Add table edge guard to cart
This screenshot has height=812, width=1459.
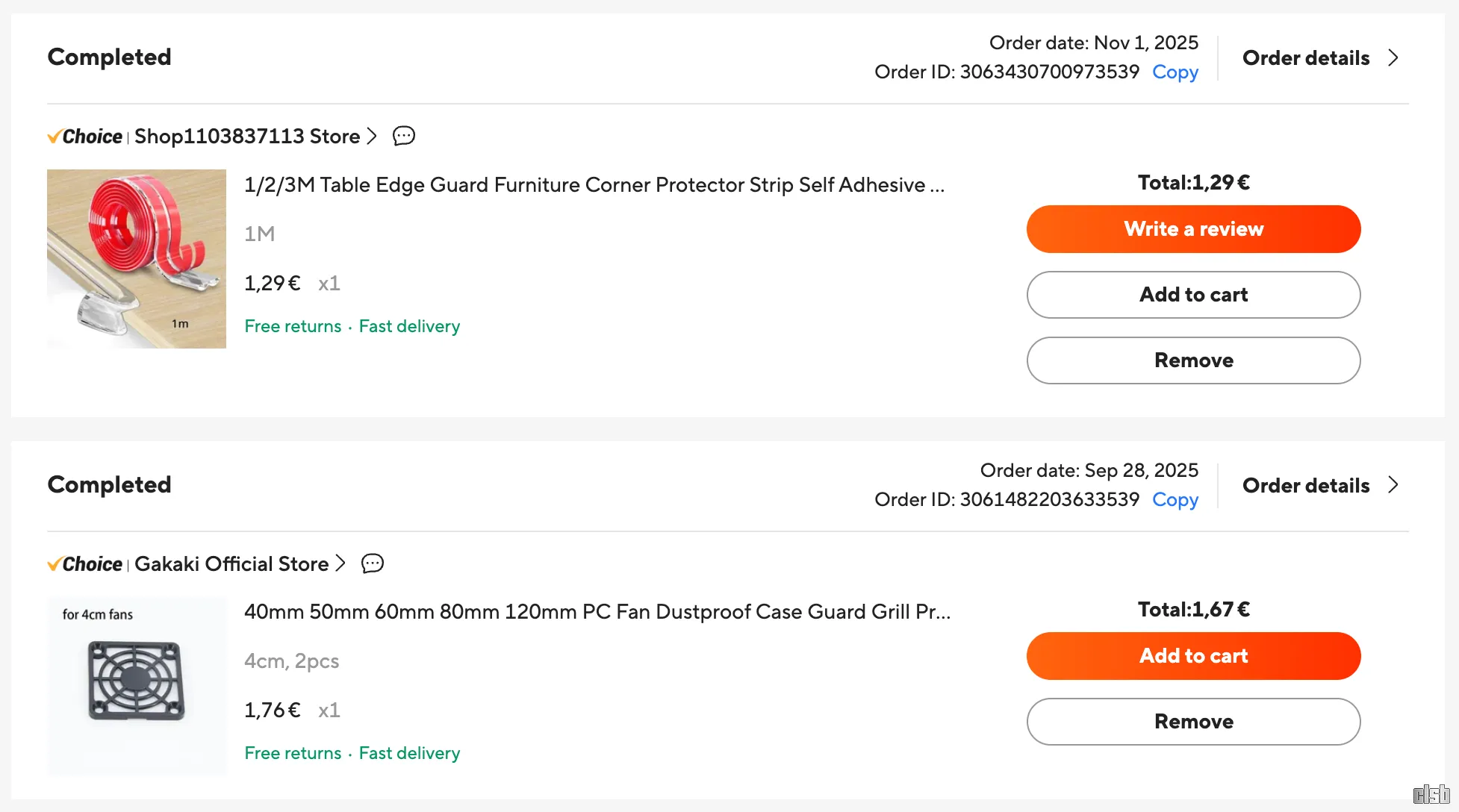pos(1193,295)
